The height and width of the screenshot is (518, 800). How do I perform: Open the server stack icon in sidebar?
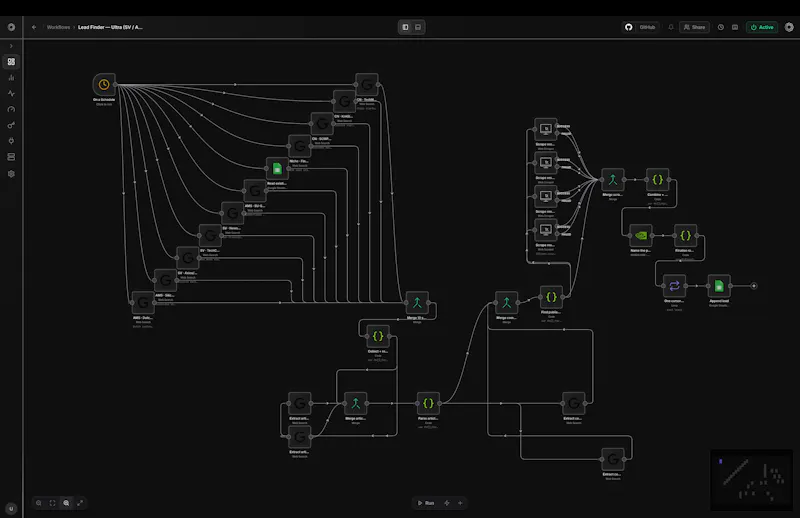[11, 157]
